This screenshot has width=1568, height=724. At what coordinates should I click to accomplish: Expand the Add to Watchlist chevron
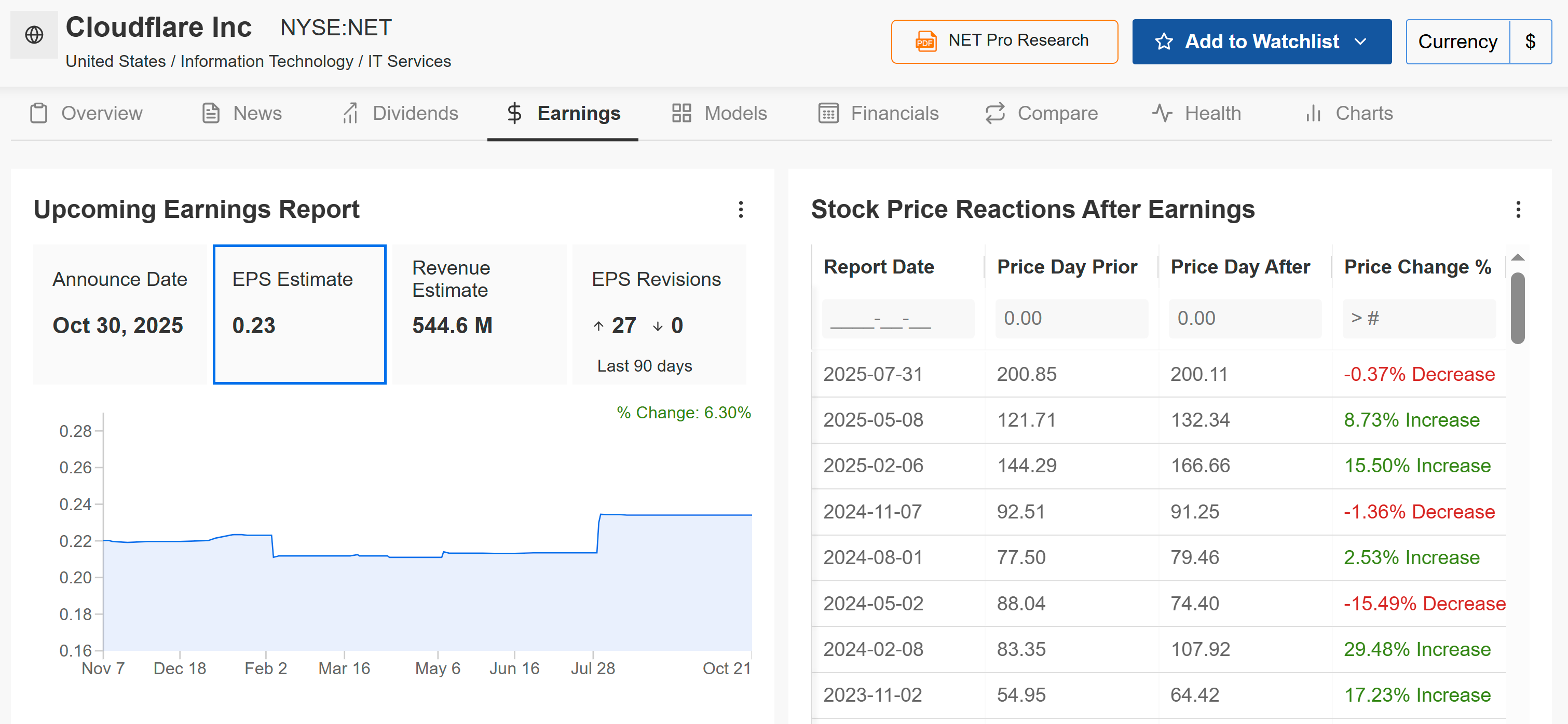coord(1360,42)
